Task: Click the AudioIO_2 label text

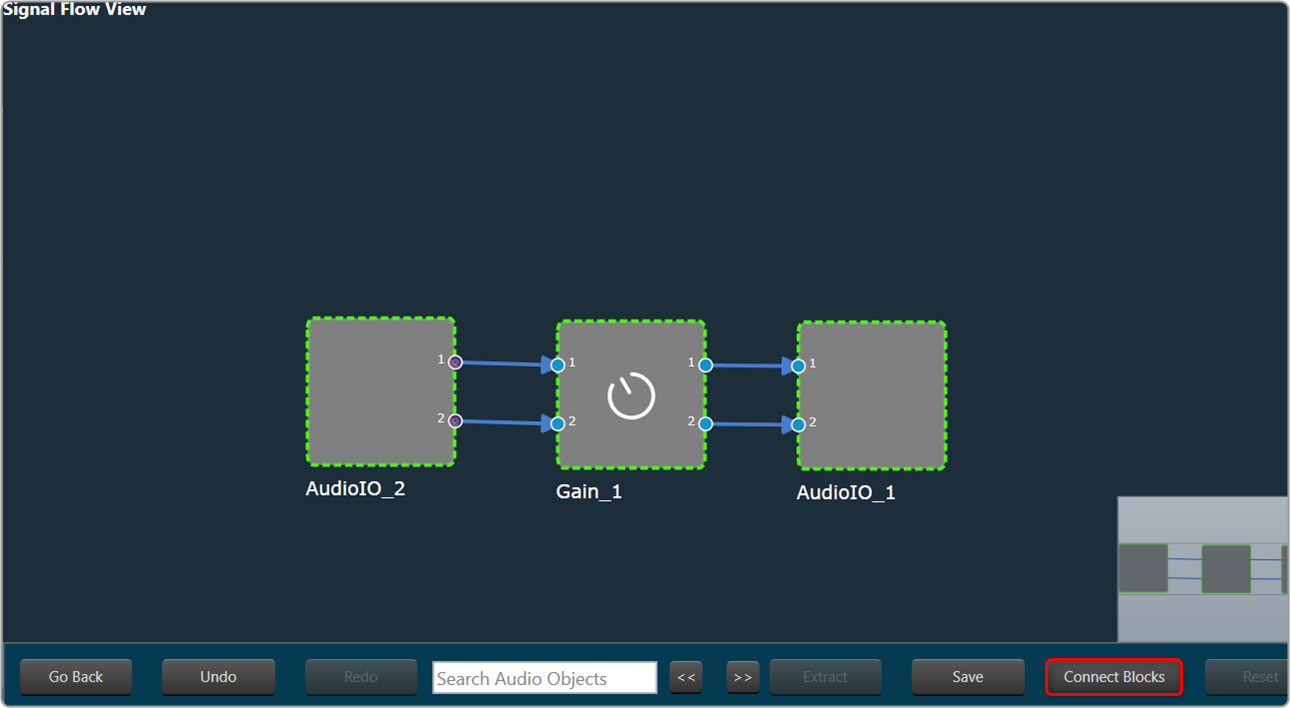Action: [355, 489]
